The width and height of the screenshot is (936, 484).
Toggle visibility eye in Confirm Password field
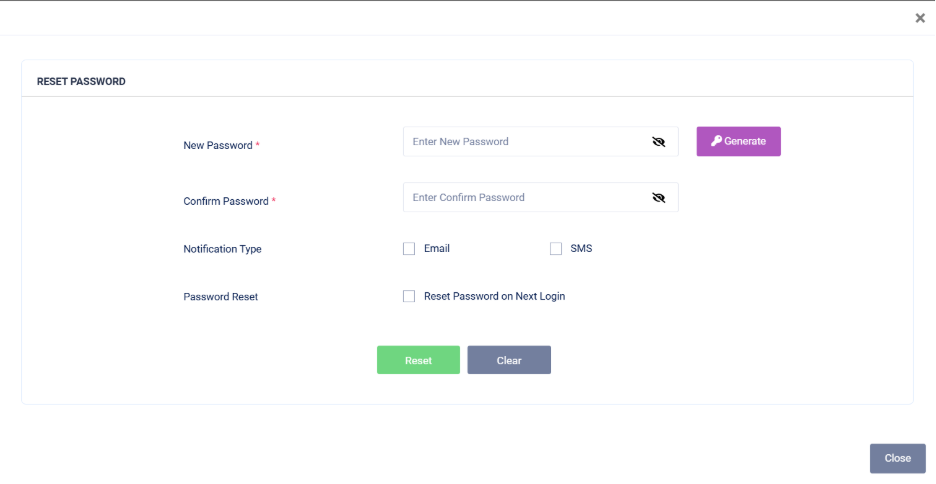[658, 198]
